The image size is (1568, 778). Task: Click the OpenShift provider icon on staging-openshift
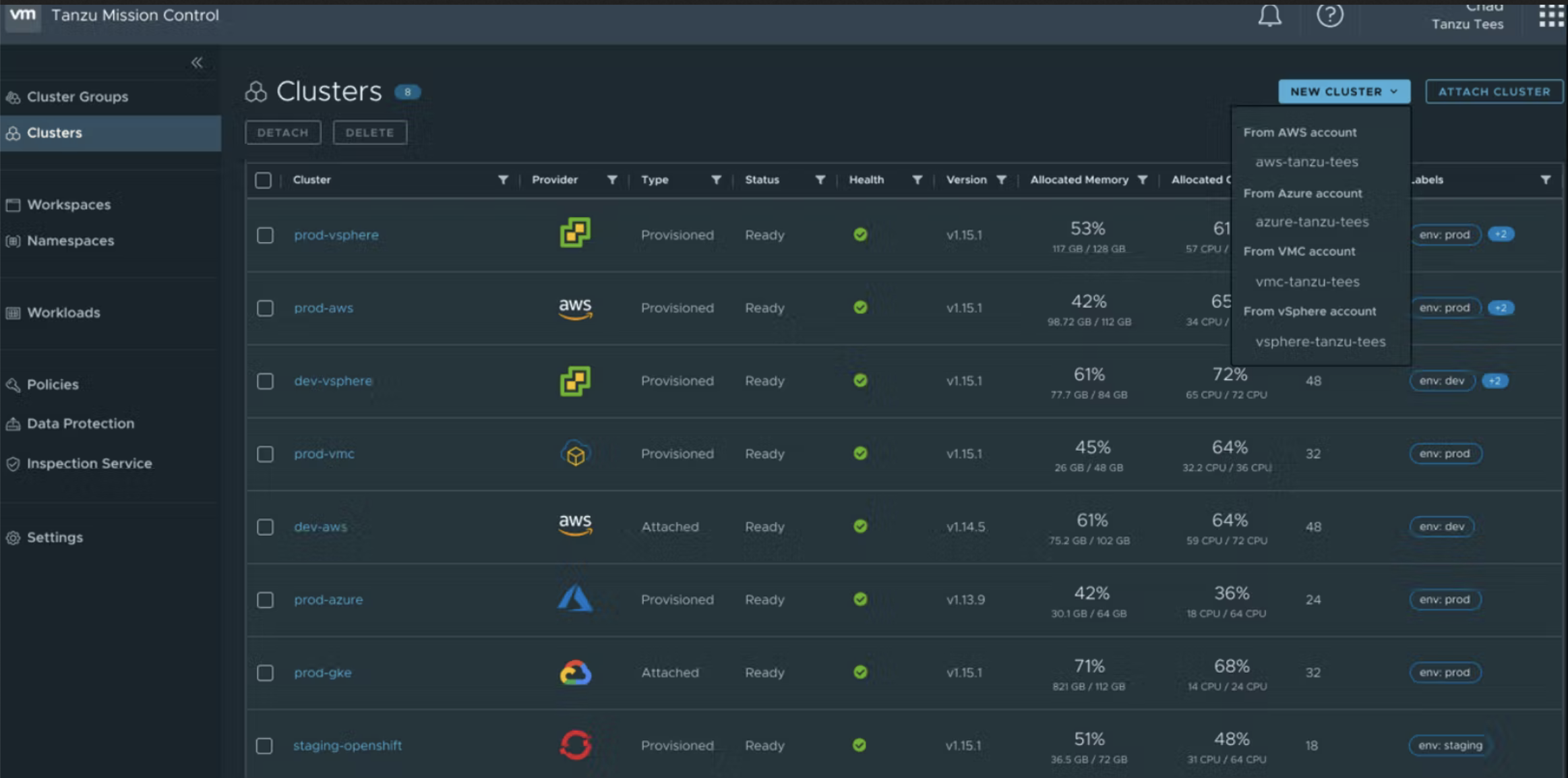(575, 744)
